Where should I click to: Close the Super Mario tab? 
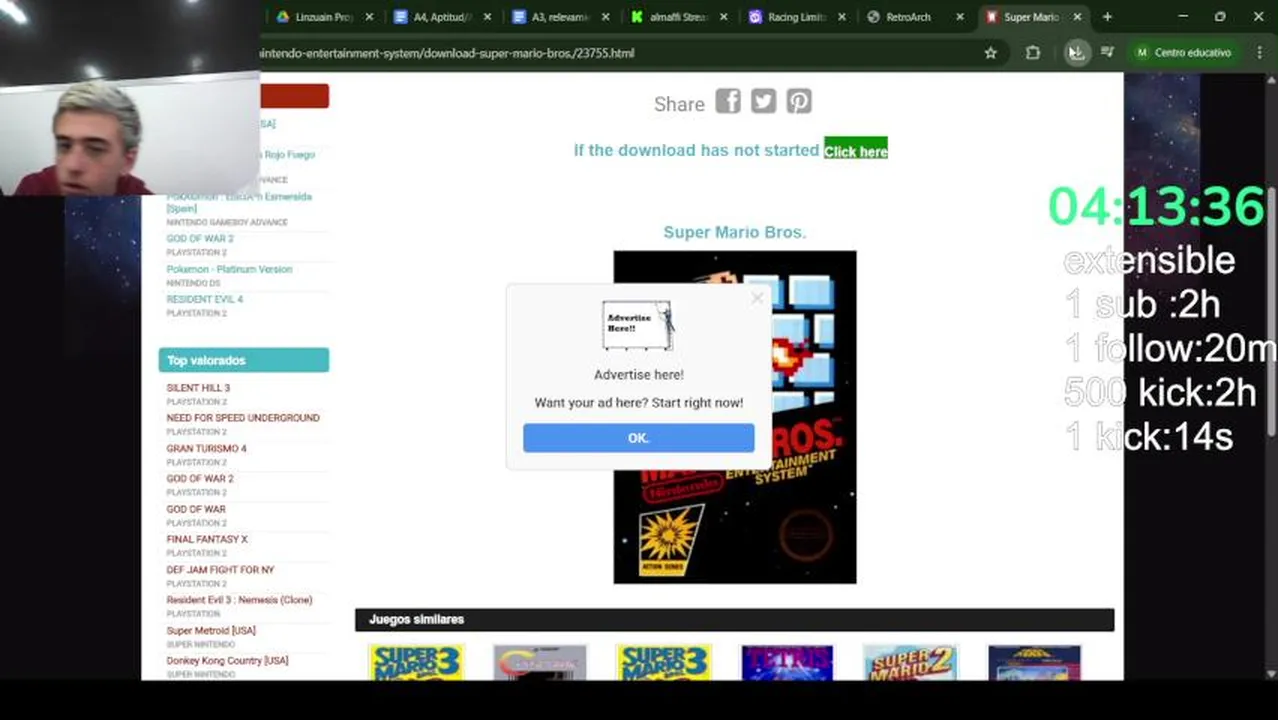pyautogui.click(x=1077, y=17)
